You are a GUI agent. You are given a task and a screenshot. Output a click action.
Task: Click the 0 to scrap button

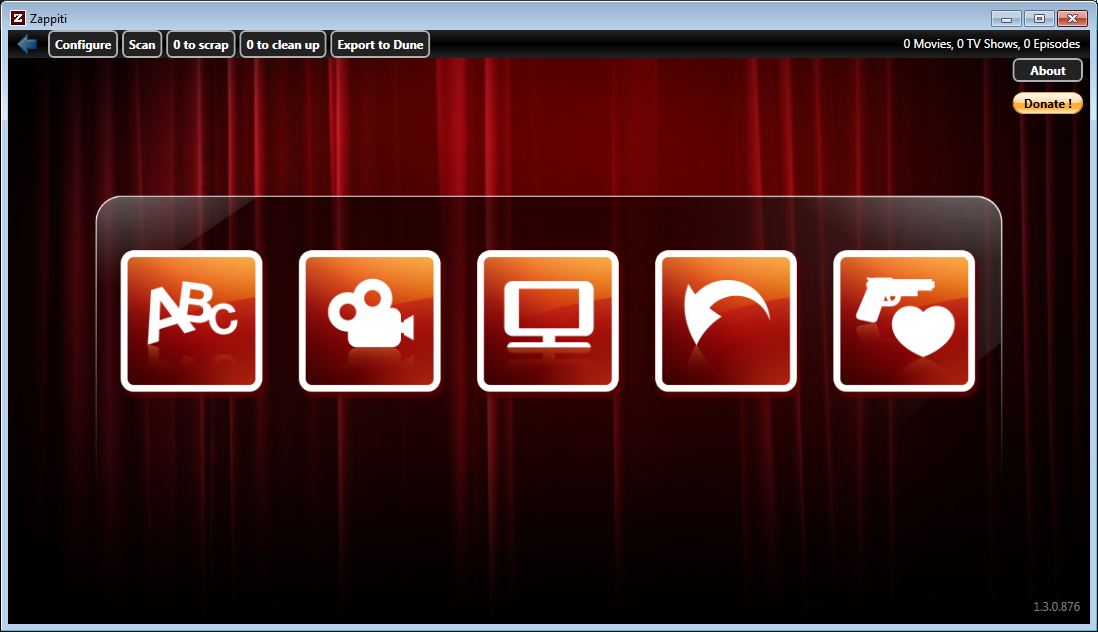point(200,44)
